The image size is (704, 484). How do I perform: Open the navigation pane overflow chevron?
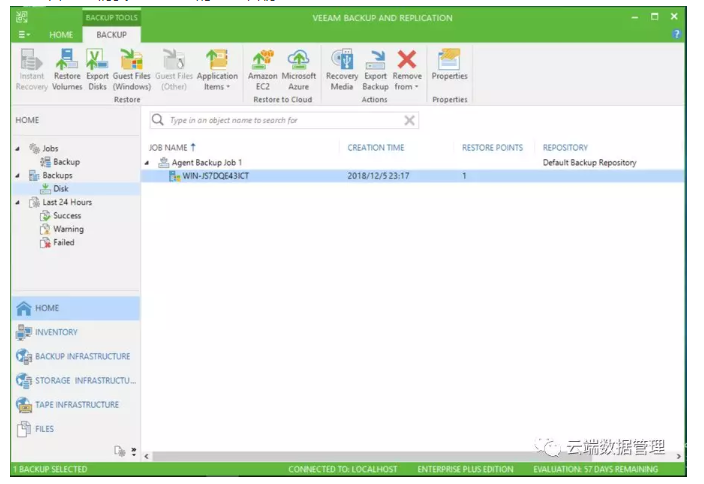(x=134, y=451)
